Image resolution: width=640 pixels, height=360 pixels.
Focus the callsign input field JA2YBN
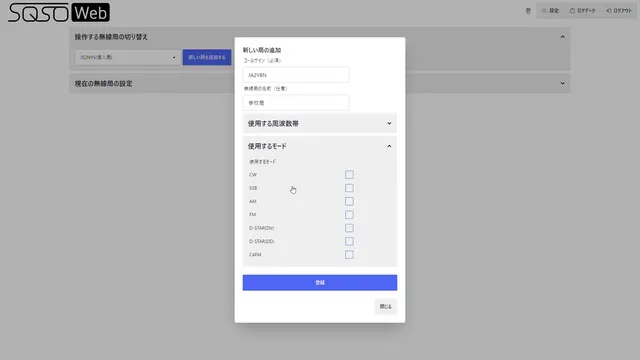click(x=296, y=75)
